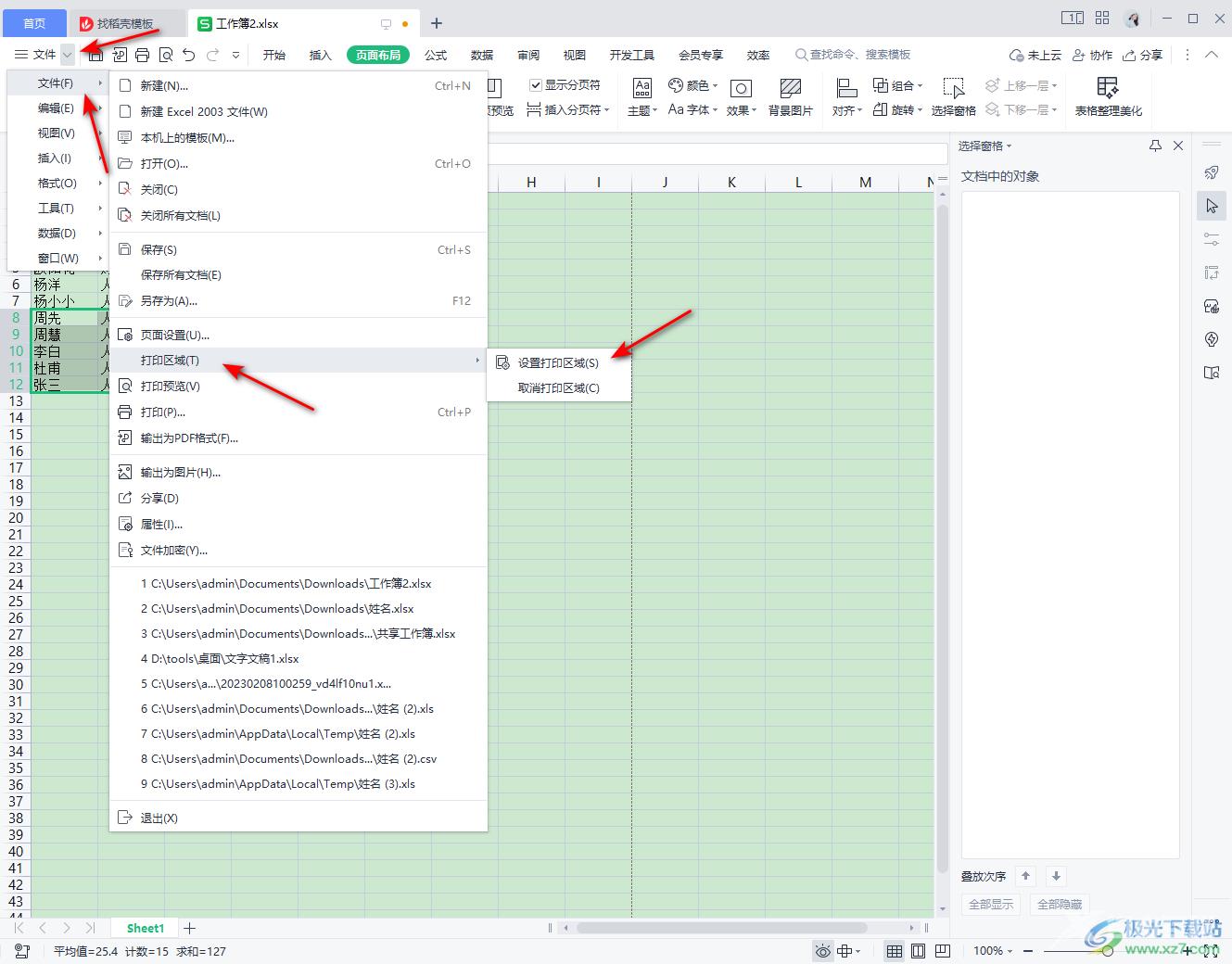Select 设置打印区域(S) from submenu
The image size is (1232, 964).
[559, 363]
